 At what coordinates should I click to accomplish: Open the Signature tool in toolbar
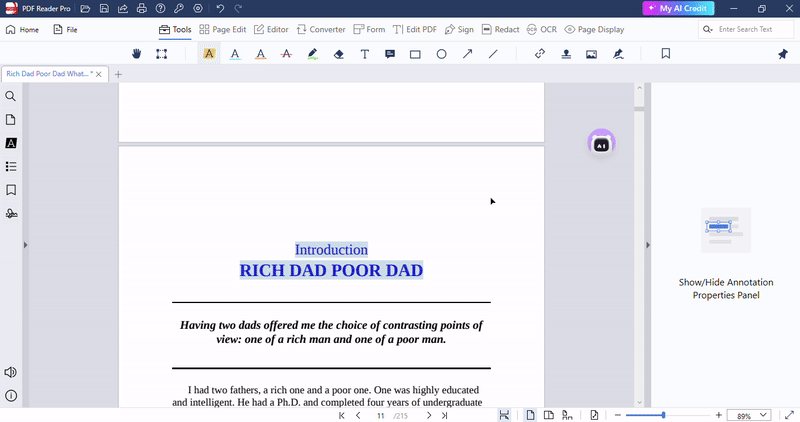618,54
